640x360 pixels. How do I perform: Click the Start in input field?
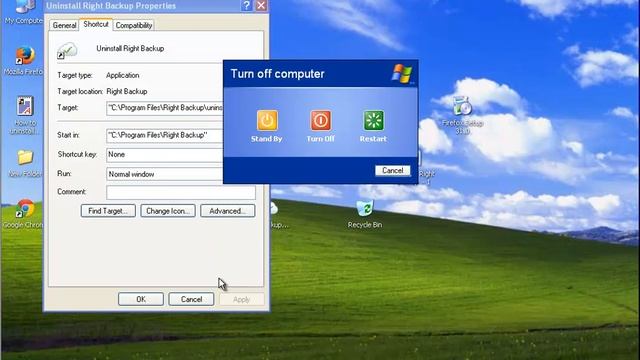tap(164, 136)
